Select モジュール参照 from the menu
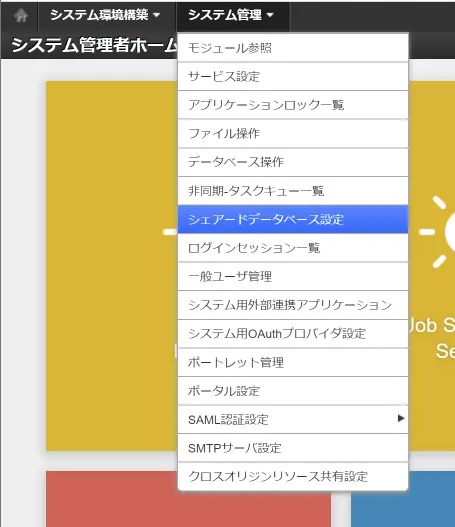Viewport: 455px width, 527px height. [293, 48]
